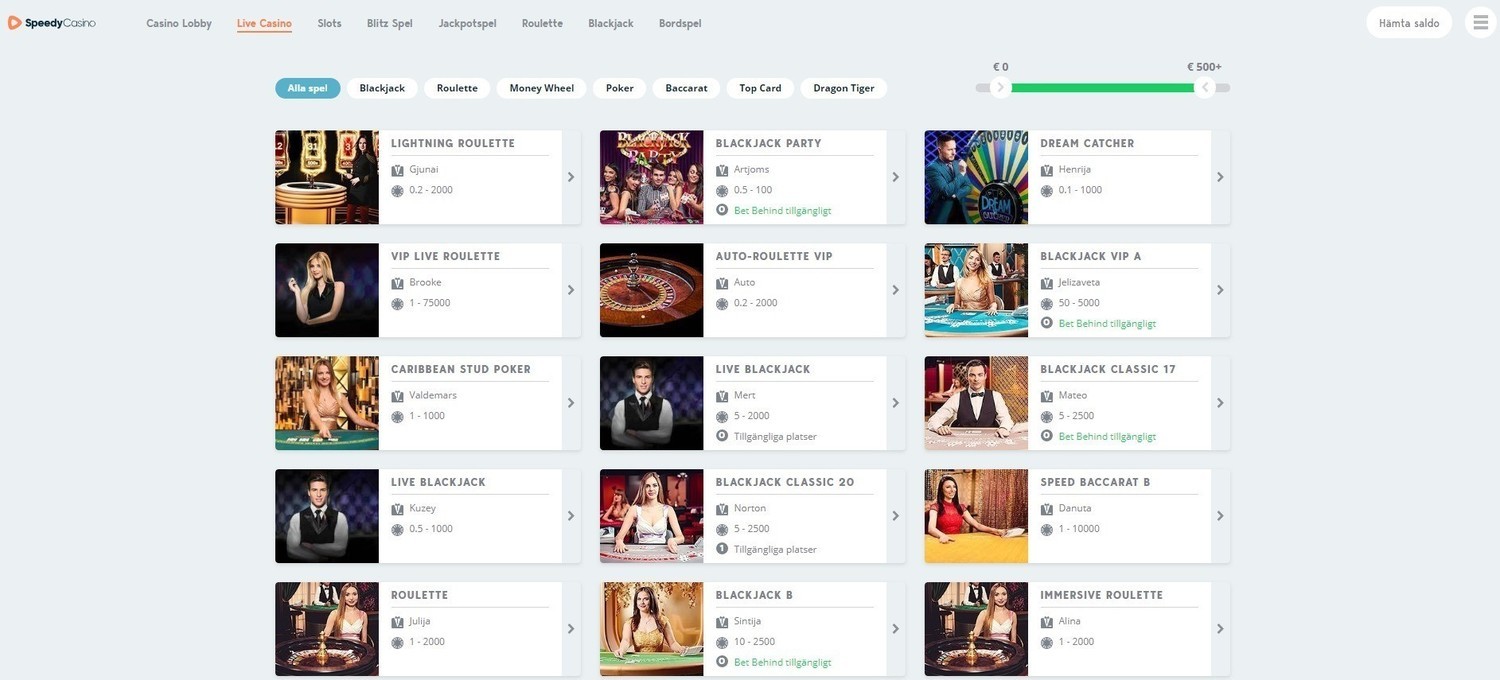The image size is (1500, 680).
Task: Open Blackjack Party via its arrow
Action: click(896, 177)
